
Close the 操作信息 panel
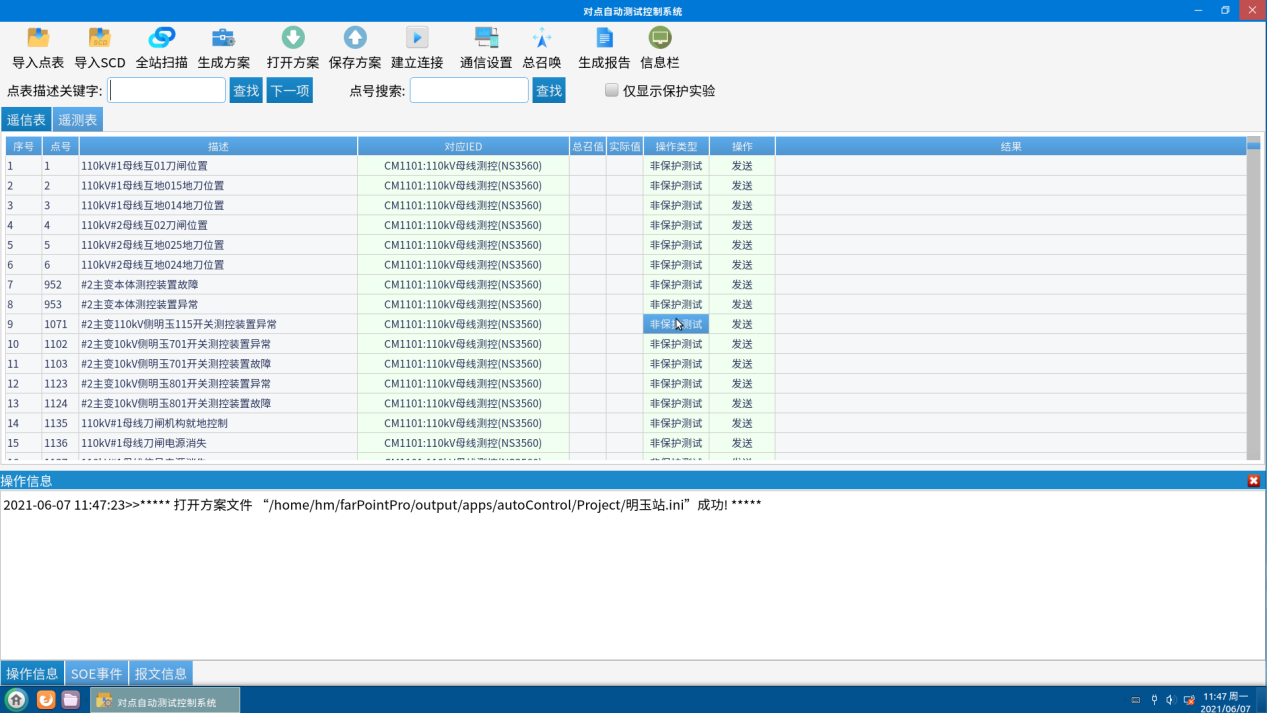pos(1253,481)
